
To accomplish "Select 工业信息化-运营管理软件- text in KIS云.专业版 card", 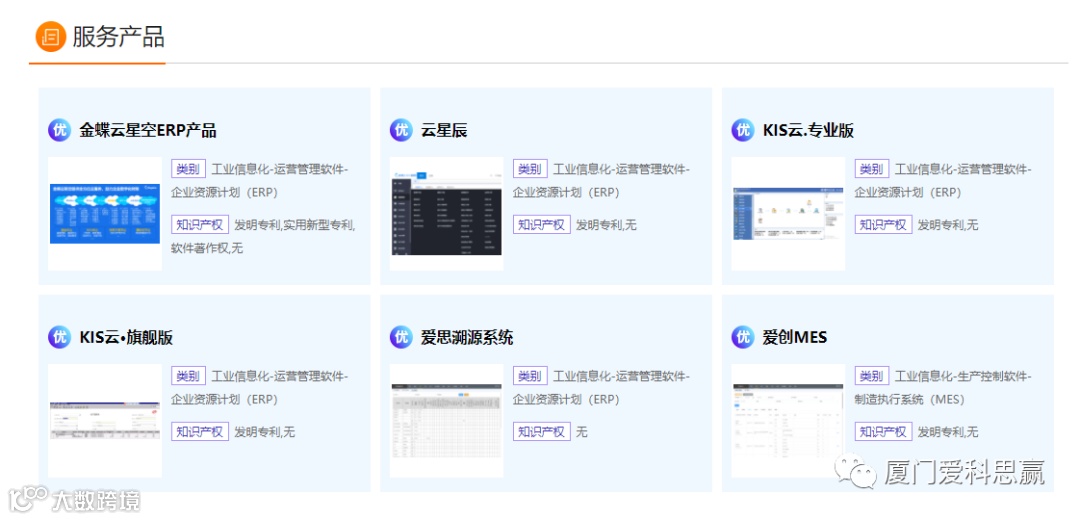I will [963, 169].
